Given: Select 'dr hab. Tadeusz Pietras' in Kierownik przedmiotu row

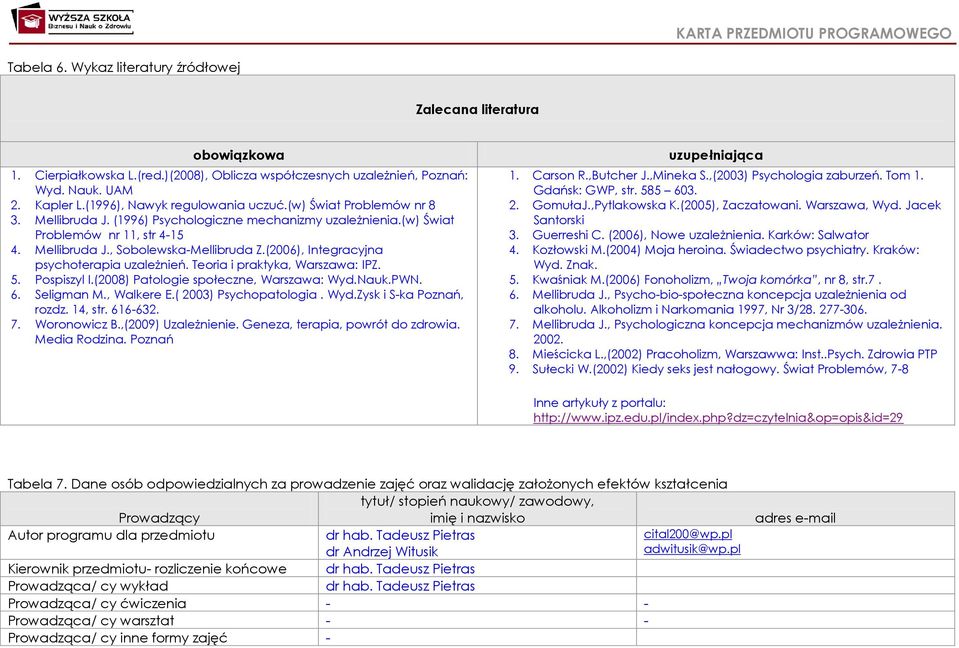Looking at the screenshot, I should [x=400, y=569].
